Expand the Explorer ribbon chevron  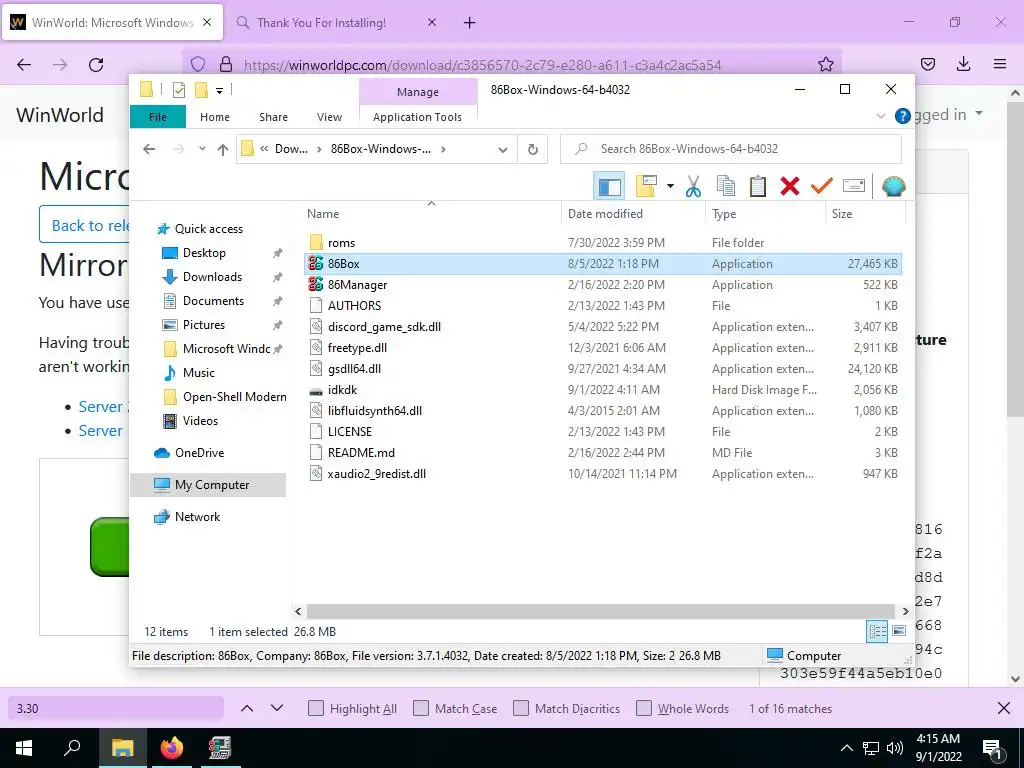(880, 116)
